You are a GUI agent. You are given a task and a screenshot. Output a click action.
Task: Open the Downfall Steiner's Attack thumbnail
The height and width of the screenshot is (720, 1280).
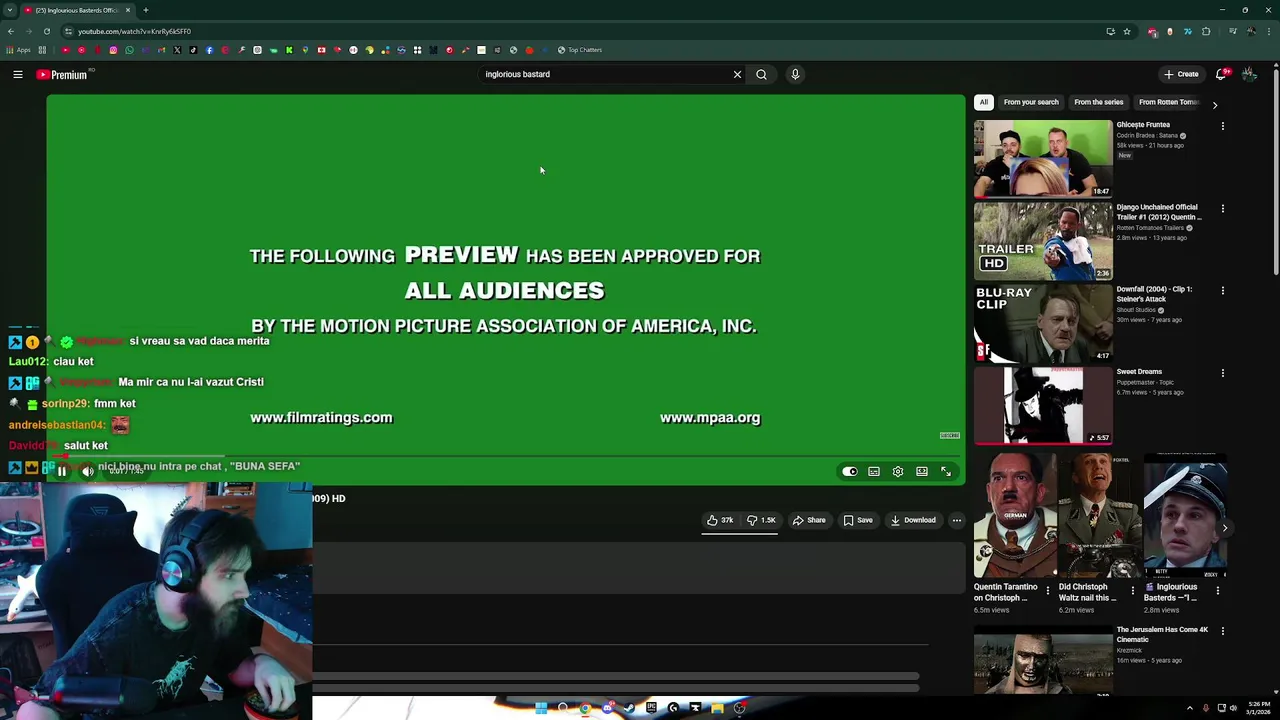pyautogui.click(x=1043, y=323)
